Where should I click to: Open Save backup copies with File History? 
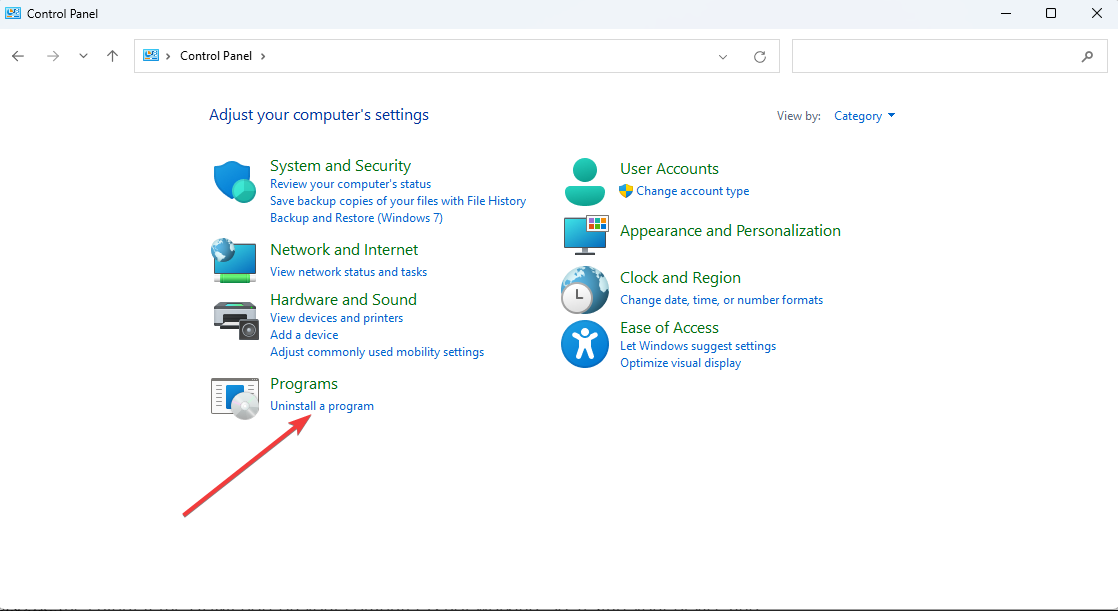click(398, 201)
